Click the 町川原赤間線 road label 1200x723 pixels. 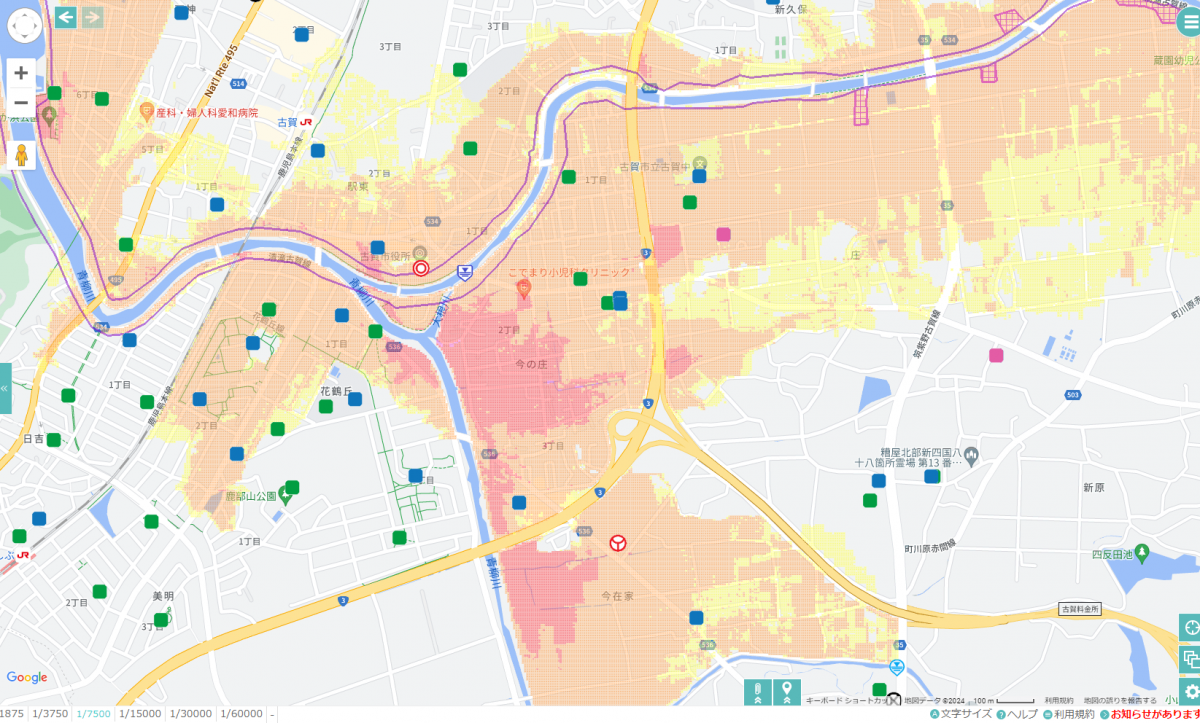pos(928,548)
